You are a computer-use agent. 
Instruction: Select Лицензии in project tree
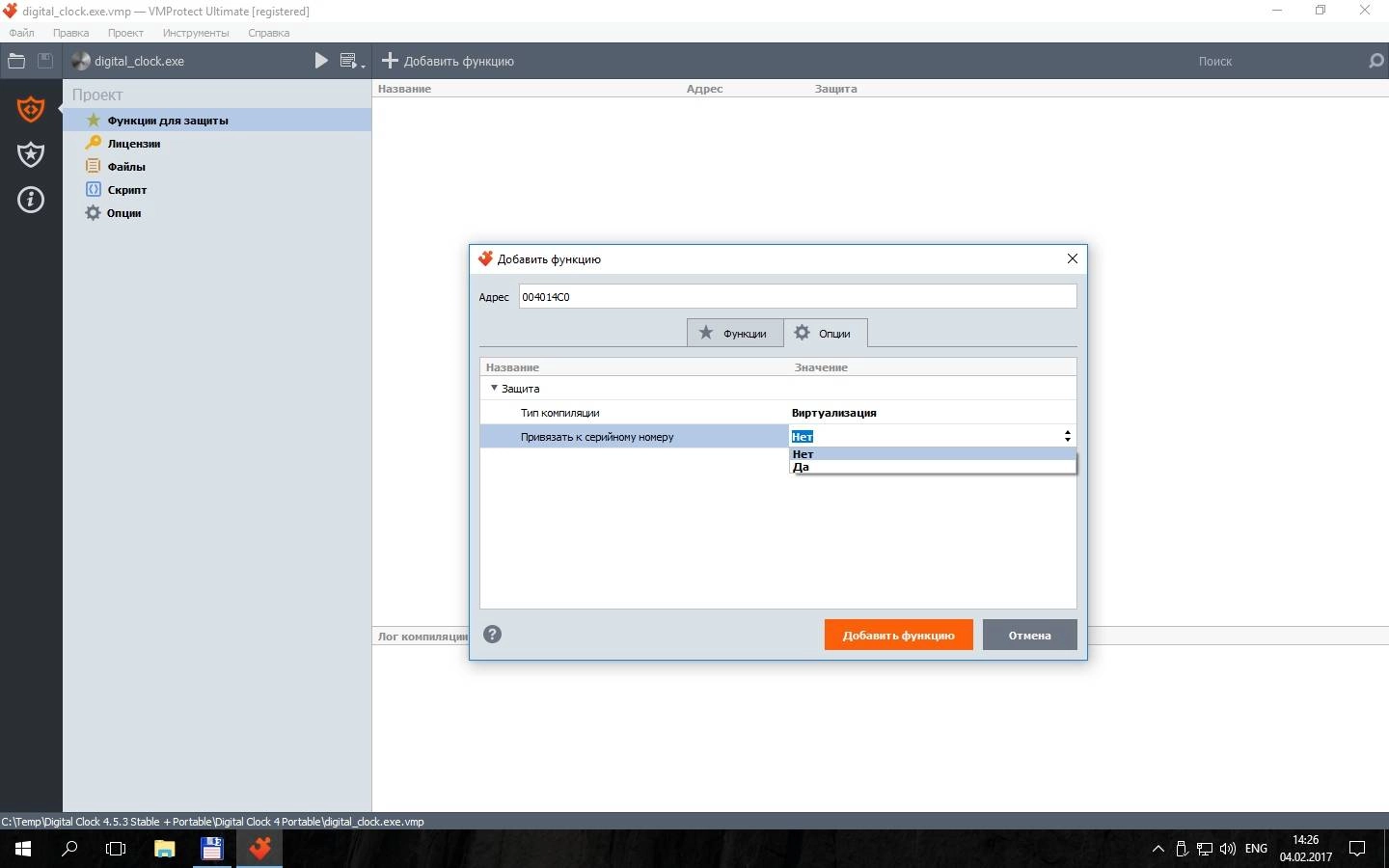(217, 144)
